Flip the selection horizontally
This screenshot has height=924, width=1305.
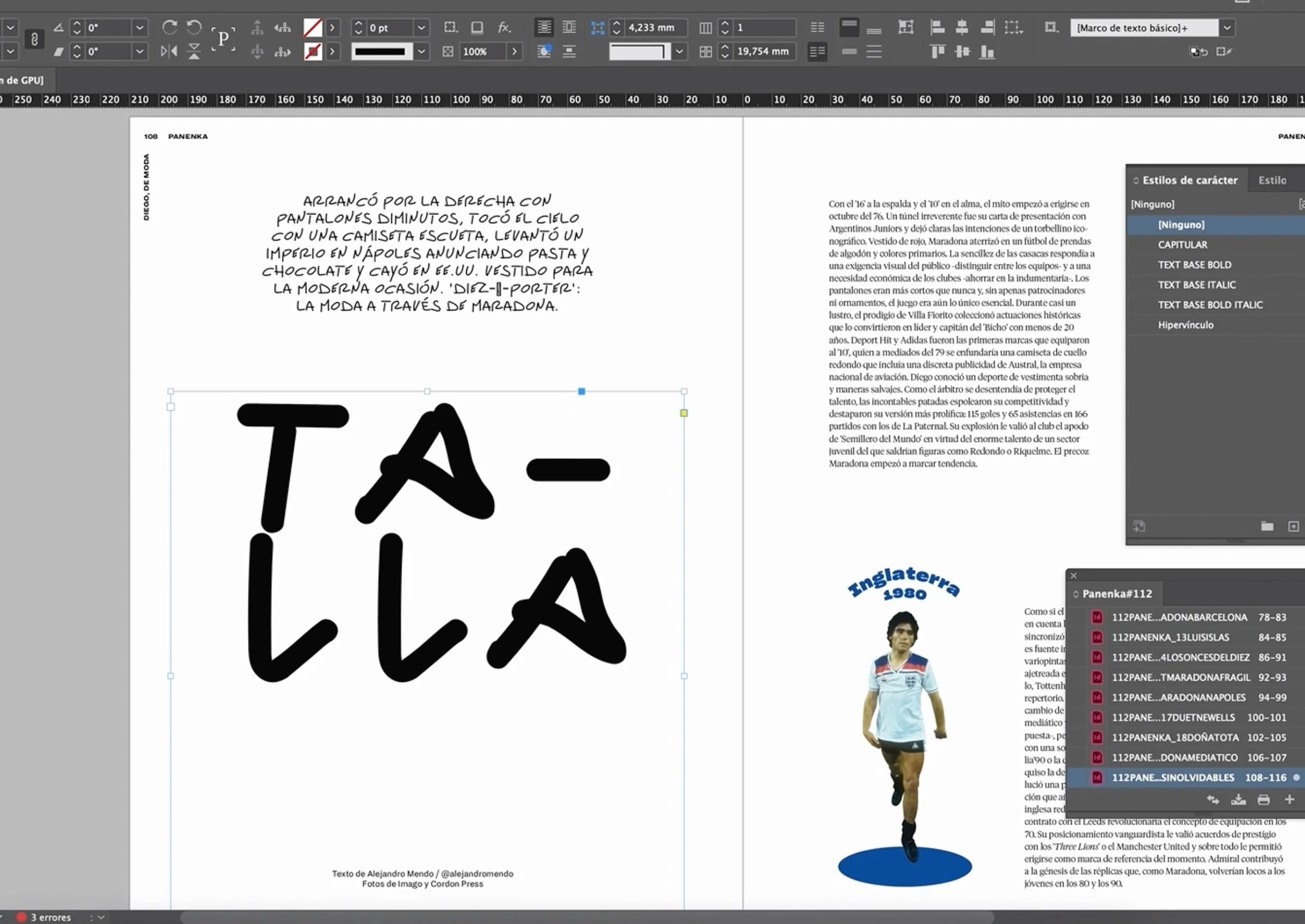[169, 52]
